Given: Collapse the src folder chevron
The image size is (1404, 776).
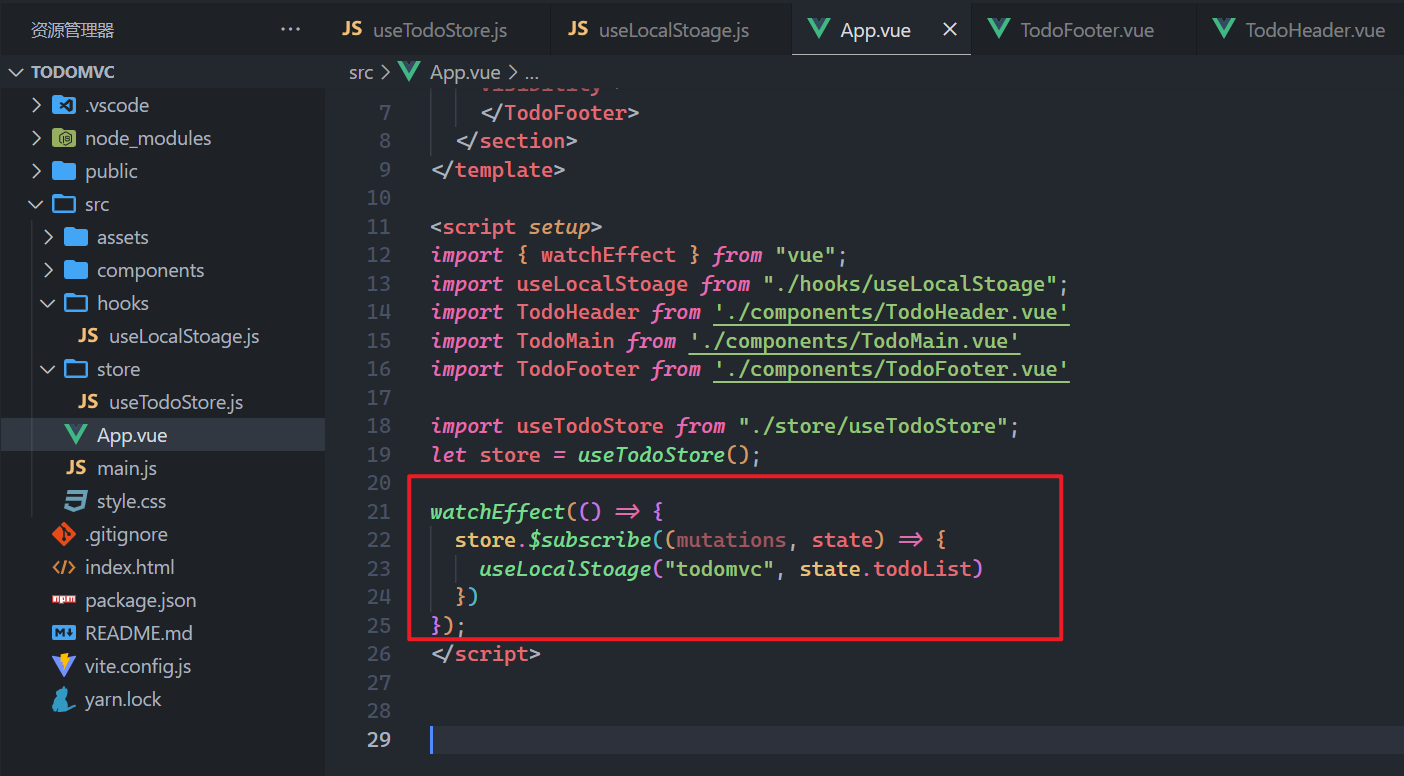Looking at the screenshot, I should pyautogui.click(x=37, y=205).
